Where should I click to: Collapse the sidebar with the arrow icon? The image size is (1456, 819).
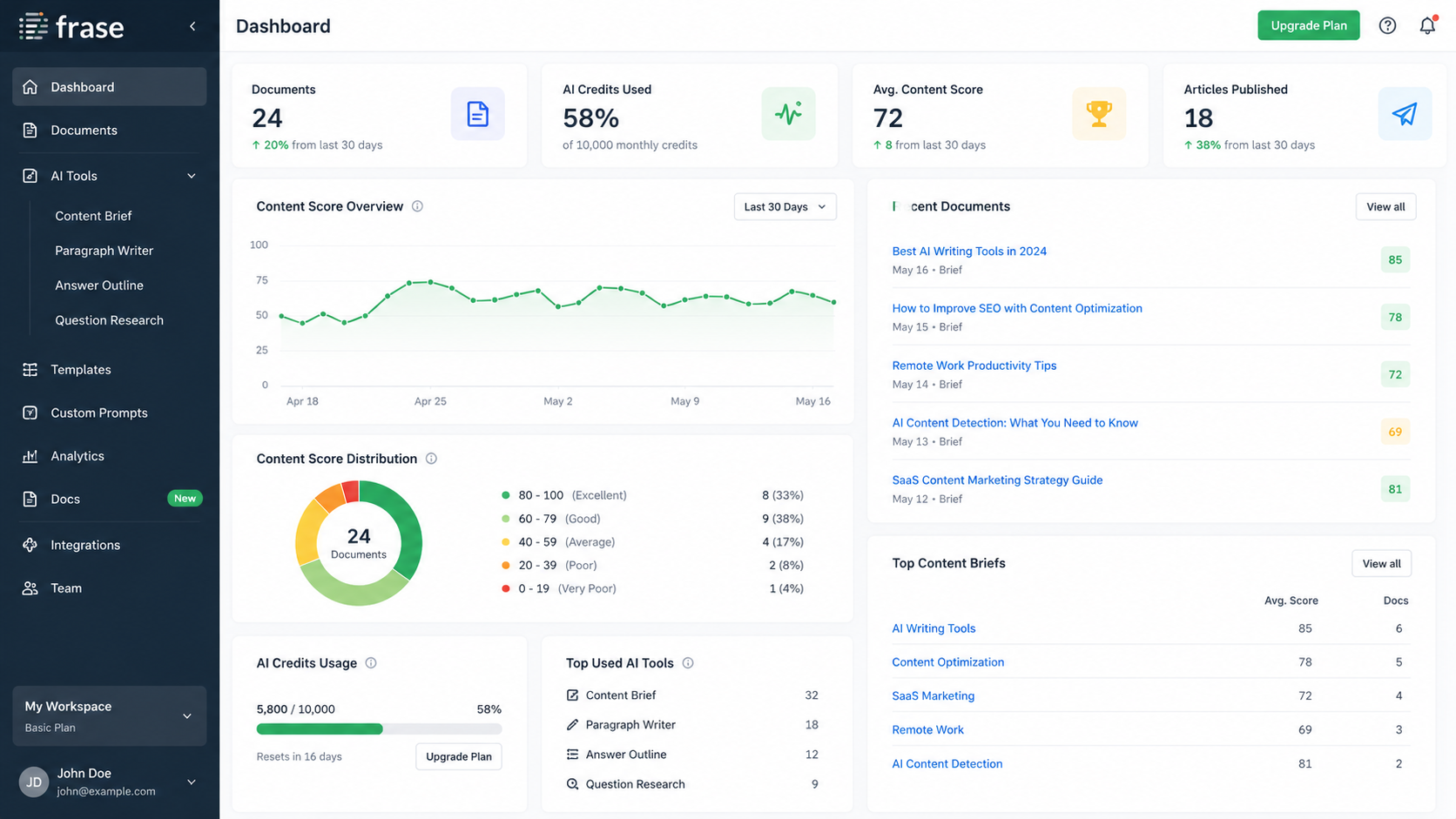click(192, 26)
